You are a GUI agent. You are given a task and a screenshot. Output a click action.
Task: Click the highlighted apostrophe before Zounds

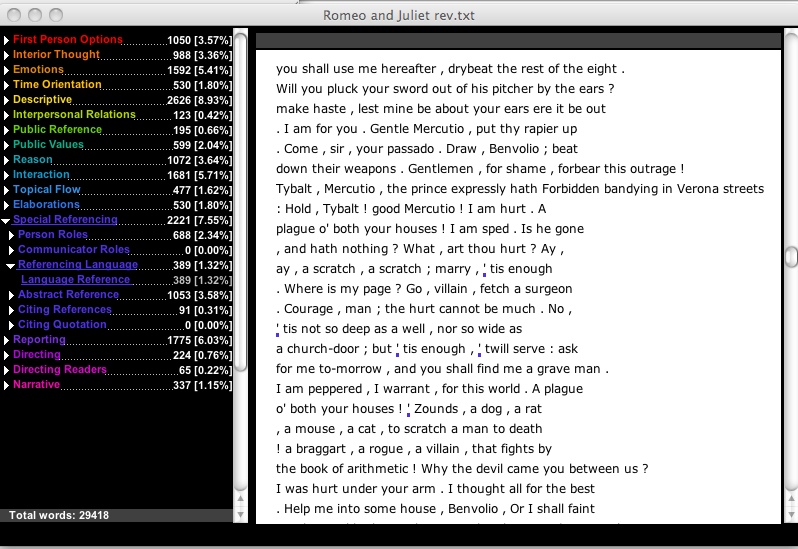click(408, 410)
